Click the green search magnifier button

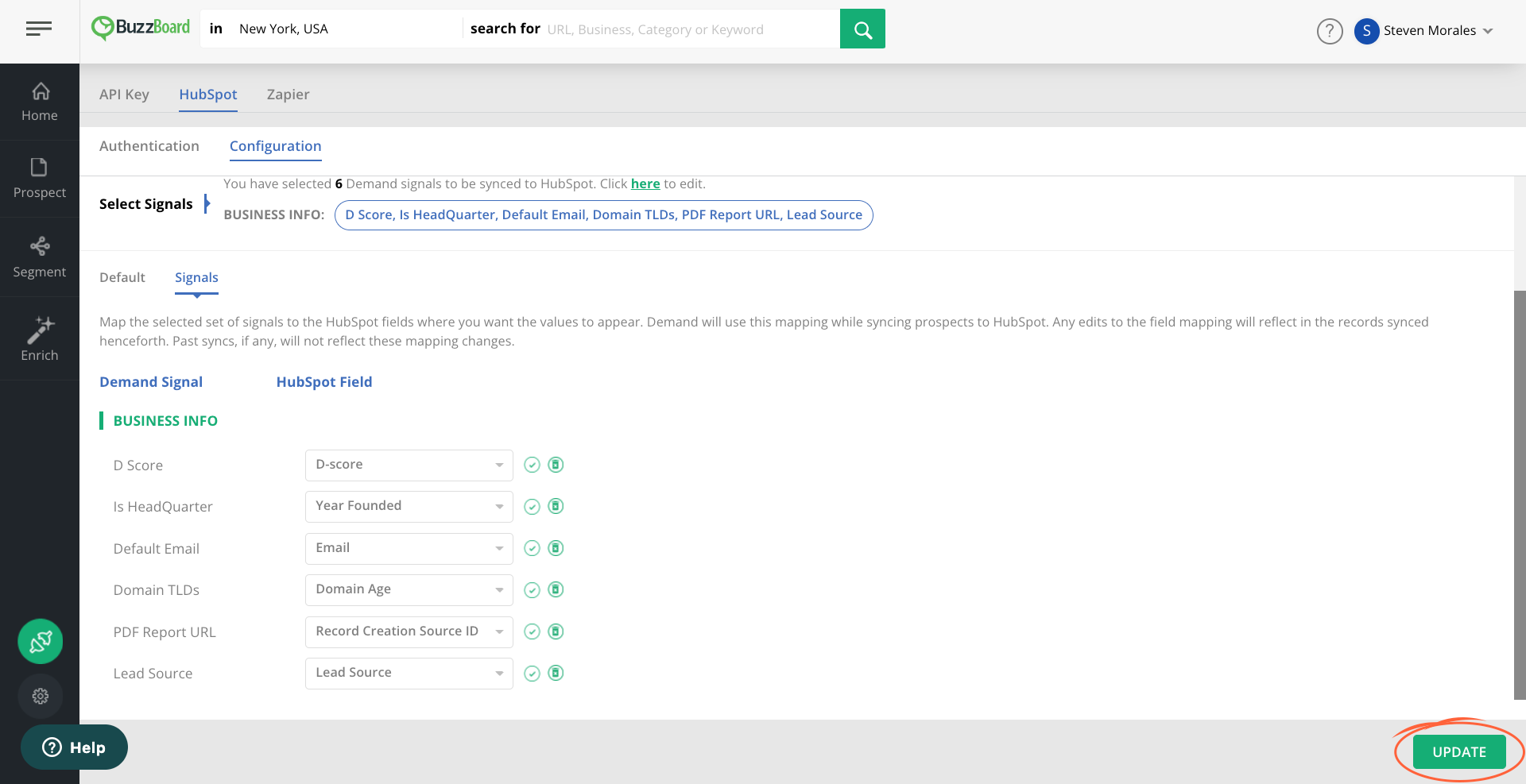click(862, 29)
